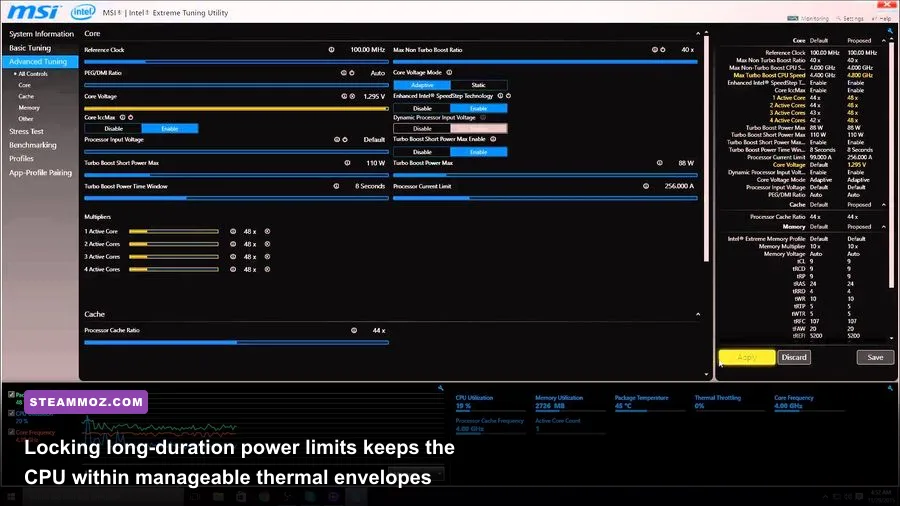This screenshot has width=900, height=506.
Task: Open the graph panel wrench settings icon
Action: pyautogui.click(x=441, y=388)
